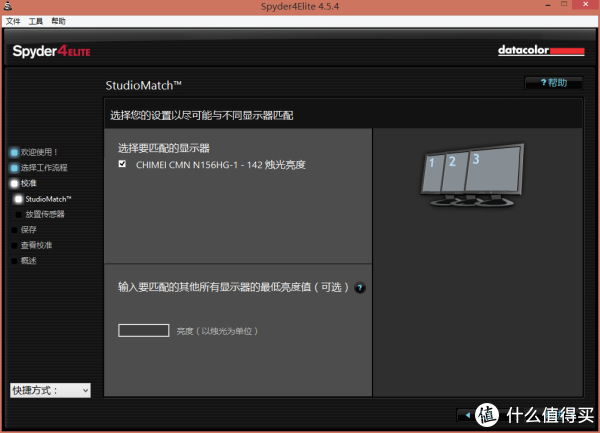Image resolution: width=600 pixels, height=433 pixels.
Task: Select the 欢迎使用 step in sidebar
Action: (34, 152)
